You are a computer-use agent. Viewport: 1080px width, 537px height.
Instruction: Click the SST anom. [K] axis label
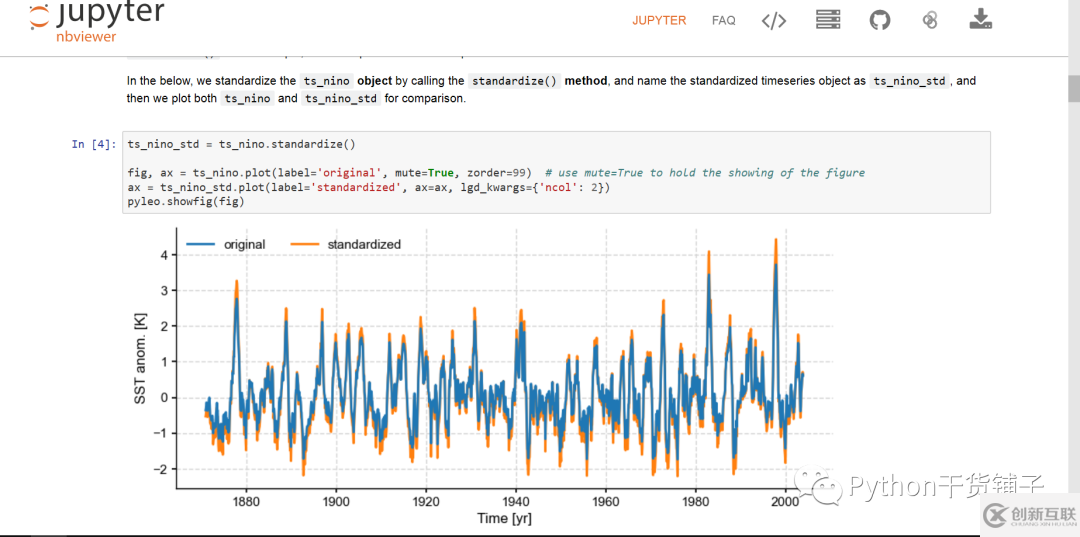click(141, 358)
